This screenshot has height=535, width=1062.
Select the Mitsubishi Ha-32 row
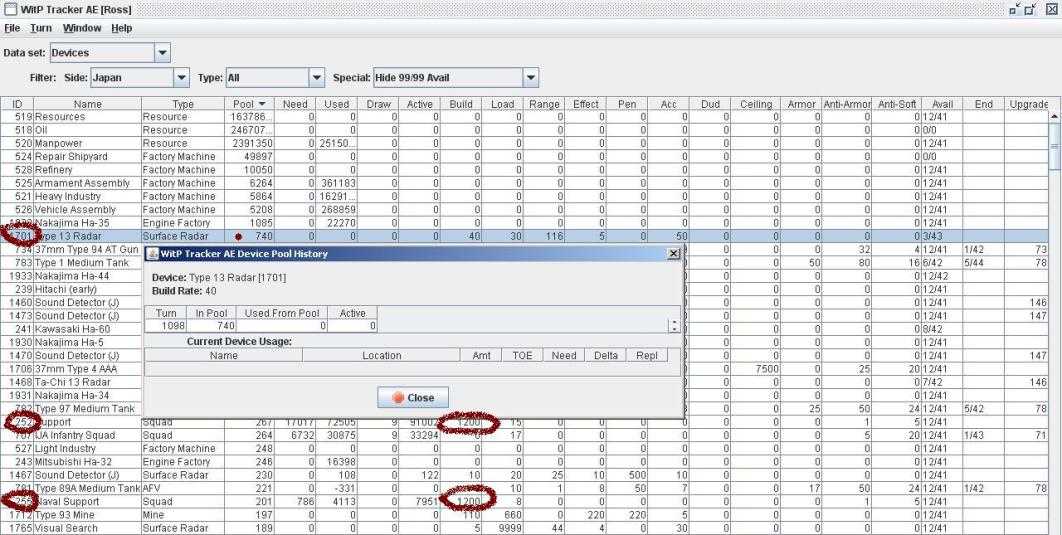pos(525,462)
